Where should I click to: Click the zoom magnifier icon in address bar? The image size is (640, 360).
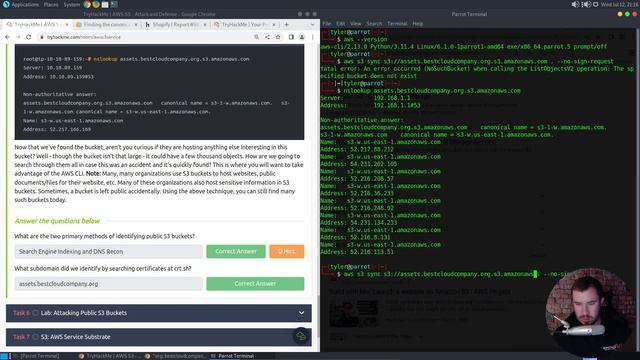pos(256,37)
